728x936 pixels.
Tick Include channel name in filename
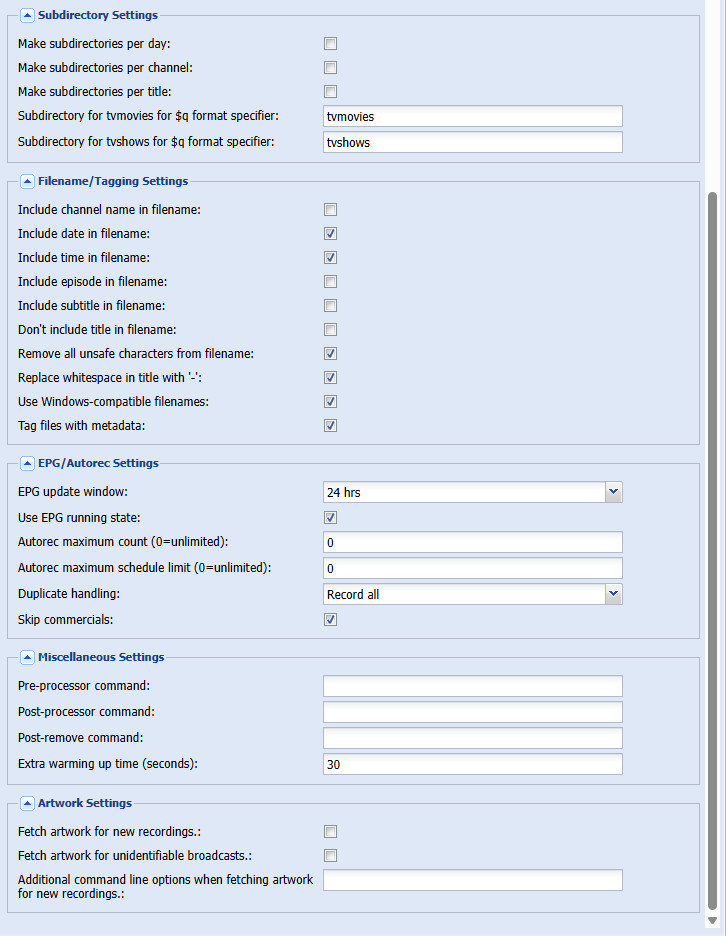330,210
